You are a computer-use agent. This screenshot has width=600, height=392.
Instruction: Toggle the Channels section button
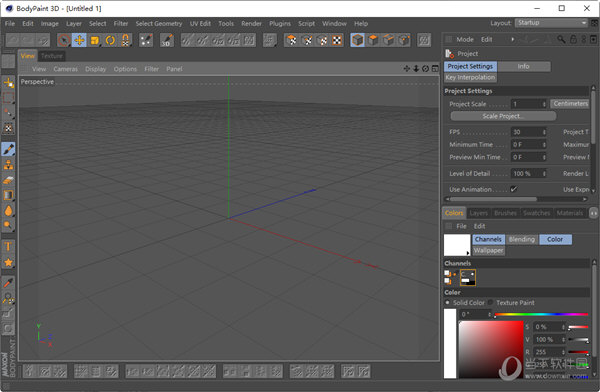[488, 239]
